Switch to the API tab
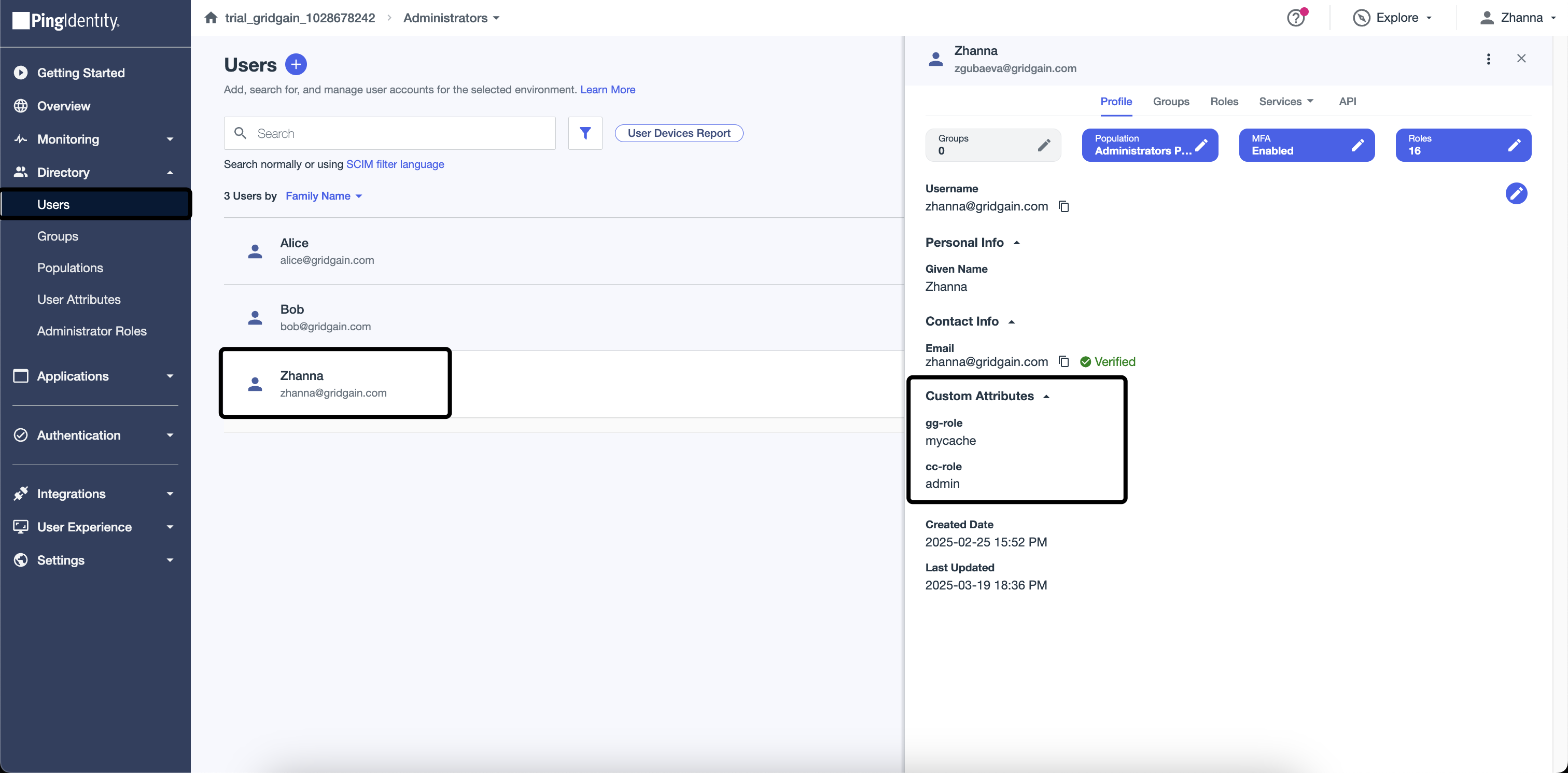 coord(1347,102)
